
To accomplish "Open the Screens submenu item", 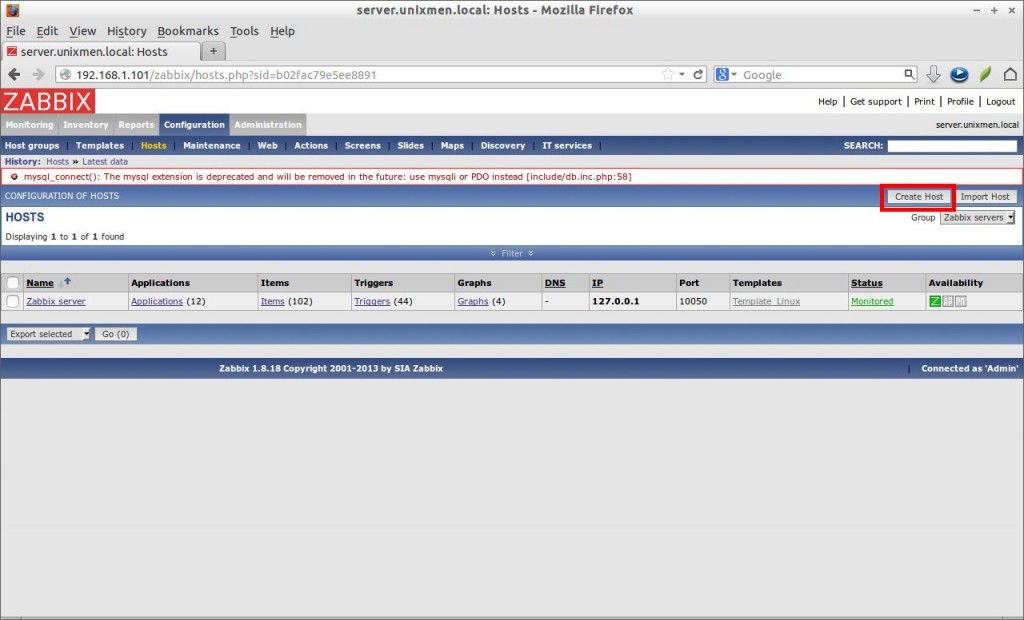I will (362, 146).
